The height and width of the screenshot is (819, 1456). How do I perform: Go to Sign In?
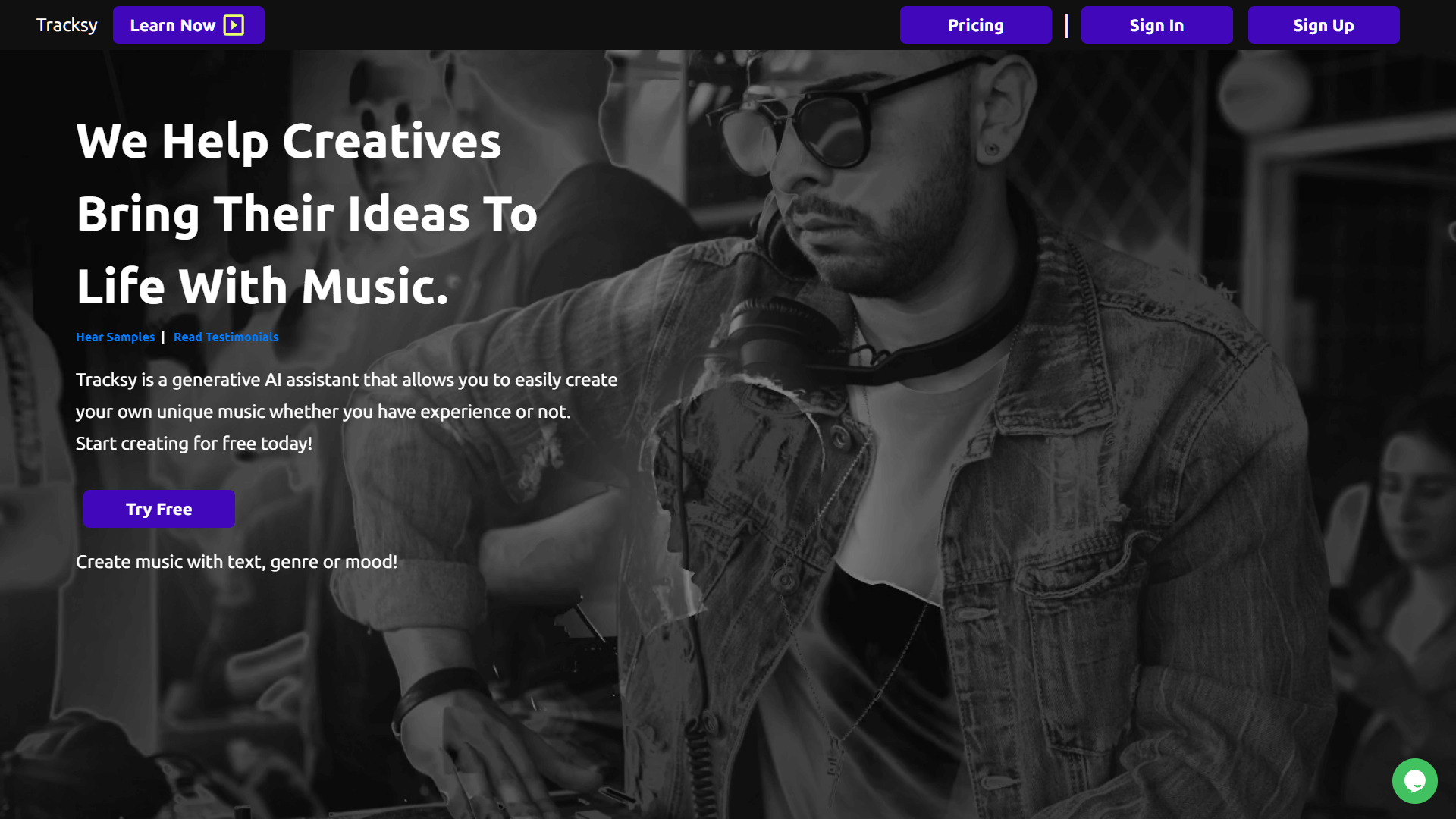pos(1156,25)
